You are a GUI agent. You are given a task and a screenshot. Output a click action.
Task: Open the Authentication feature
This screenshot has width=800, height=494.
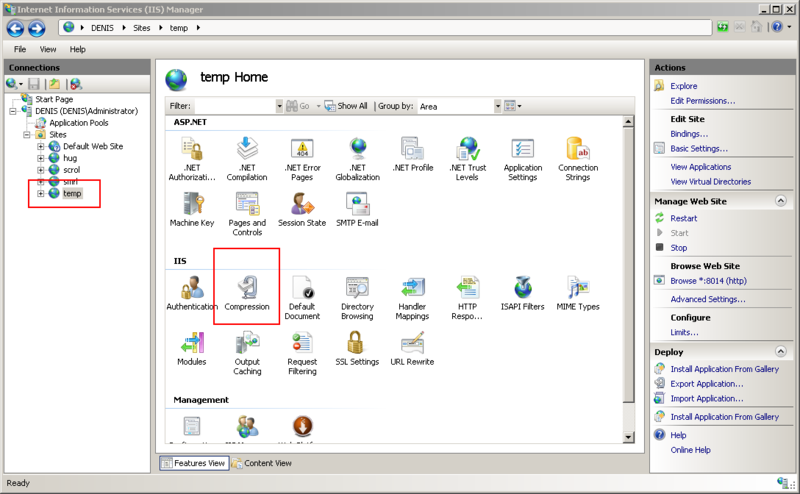[192, 293]
